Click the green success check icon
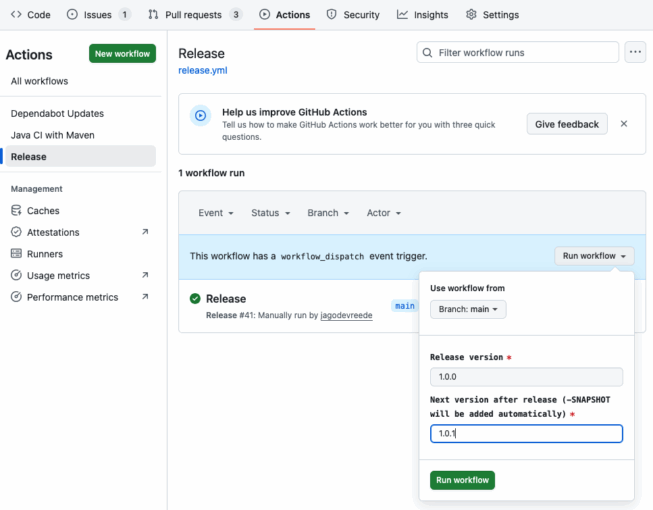Viewport: 653px width, 510px height. pos(195,299)
